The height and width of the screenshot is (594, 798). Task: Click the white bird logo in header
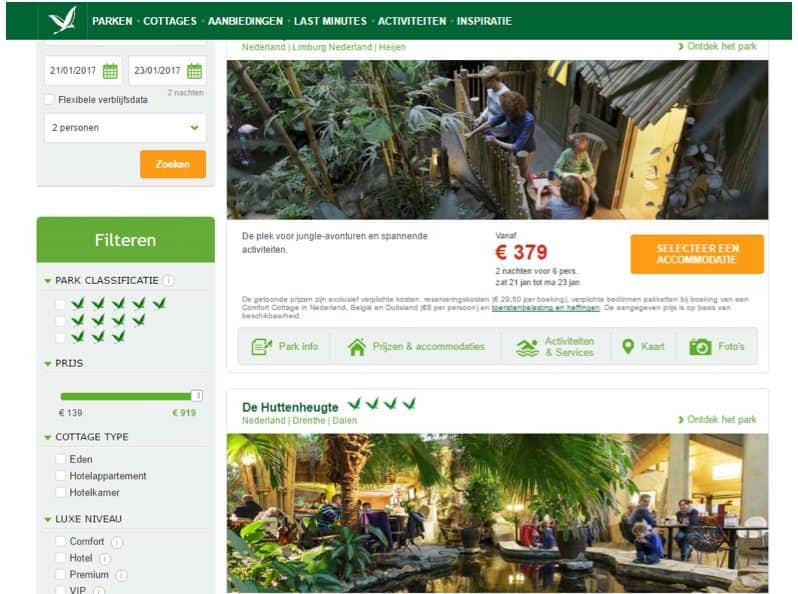coord(63,20)
